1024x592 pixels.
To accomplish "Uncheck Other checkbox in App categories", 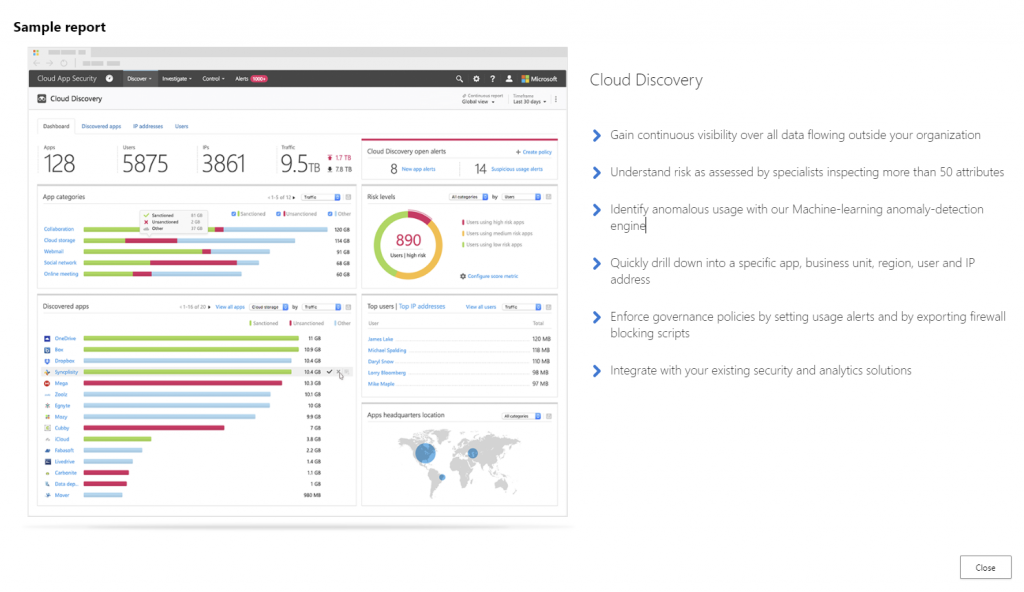I will click(330, 214).
